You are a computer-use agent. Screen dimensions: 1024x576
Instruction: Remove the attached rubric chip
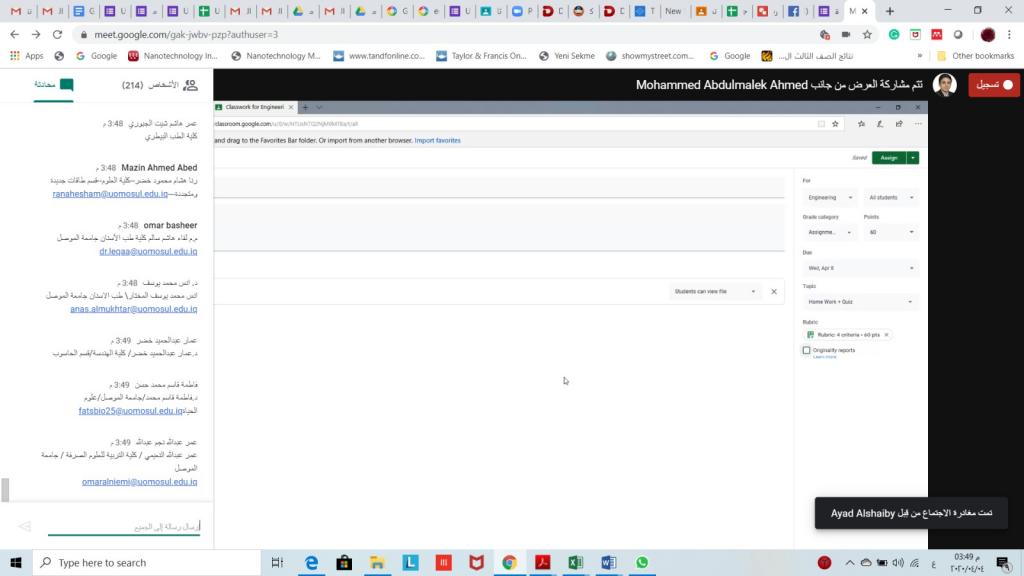click(886, 335)
